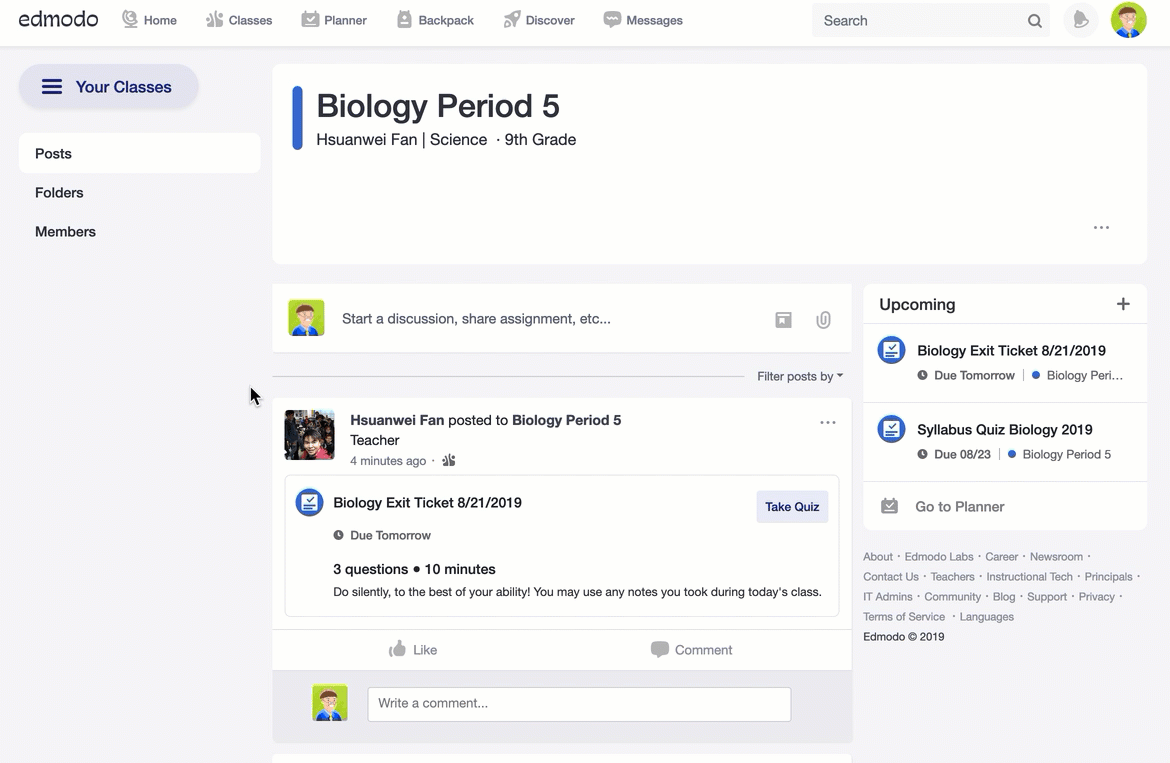Open Blog footer link
1170x763 pixels.
[1004, 597]
